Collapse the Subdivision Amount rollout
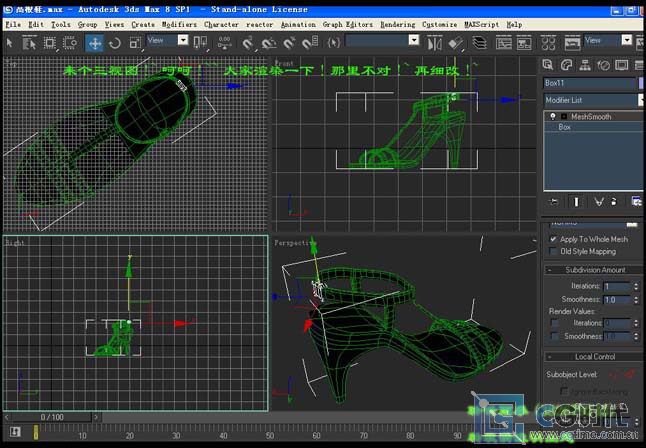This screenshot has height=448, width=646. pyautogui.click(x=594, y=270)
